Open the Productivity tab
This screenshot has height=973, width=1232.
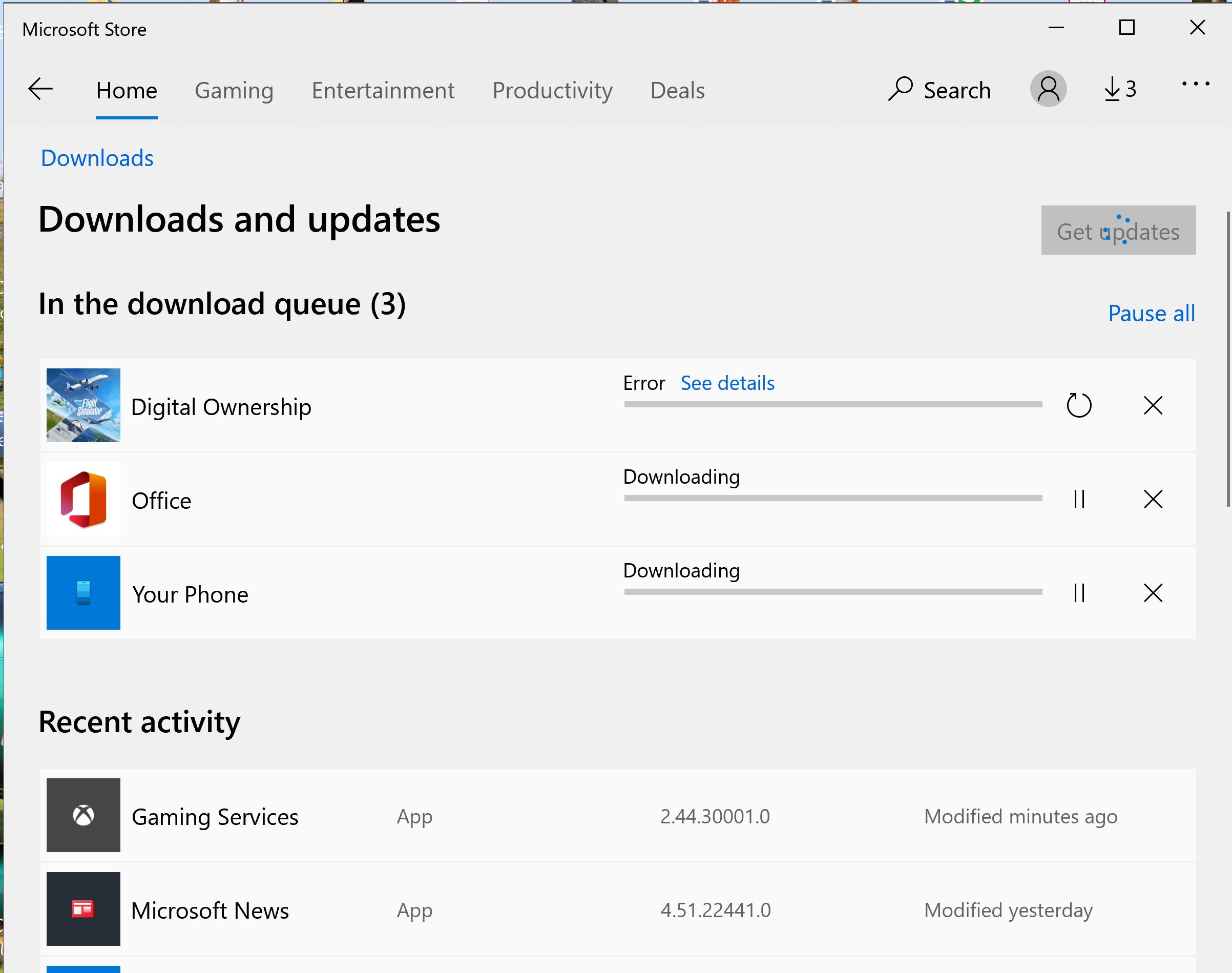pyautogui.click(x=553, y=91)
